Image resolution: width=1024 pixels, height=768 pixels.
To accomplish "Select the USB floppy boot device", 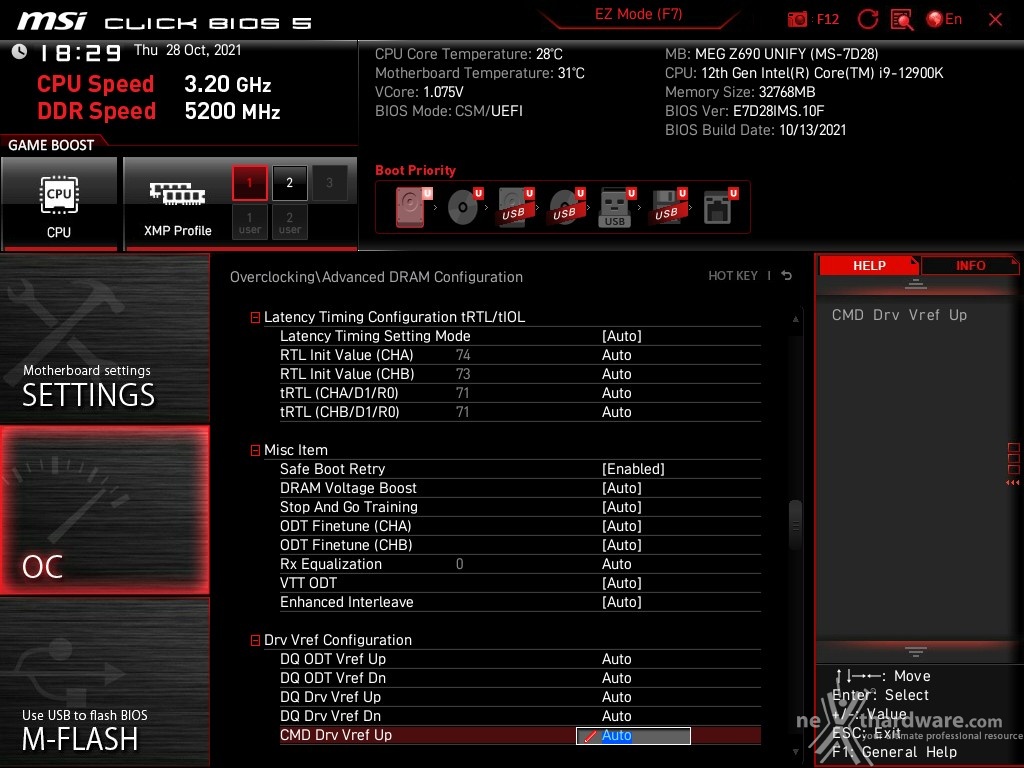I will (x=667, y=206).
